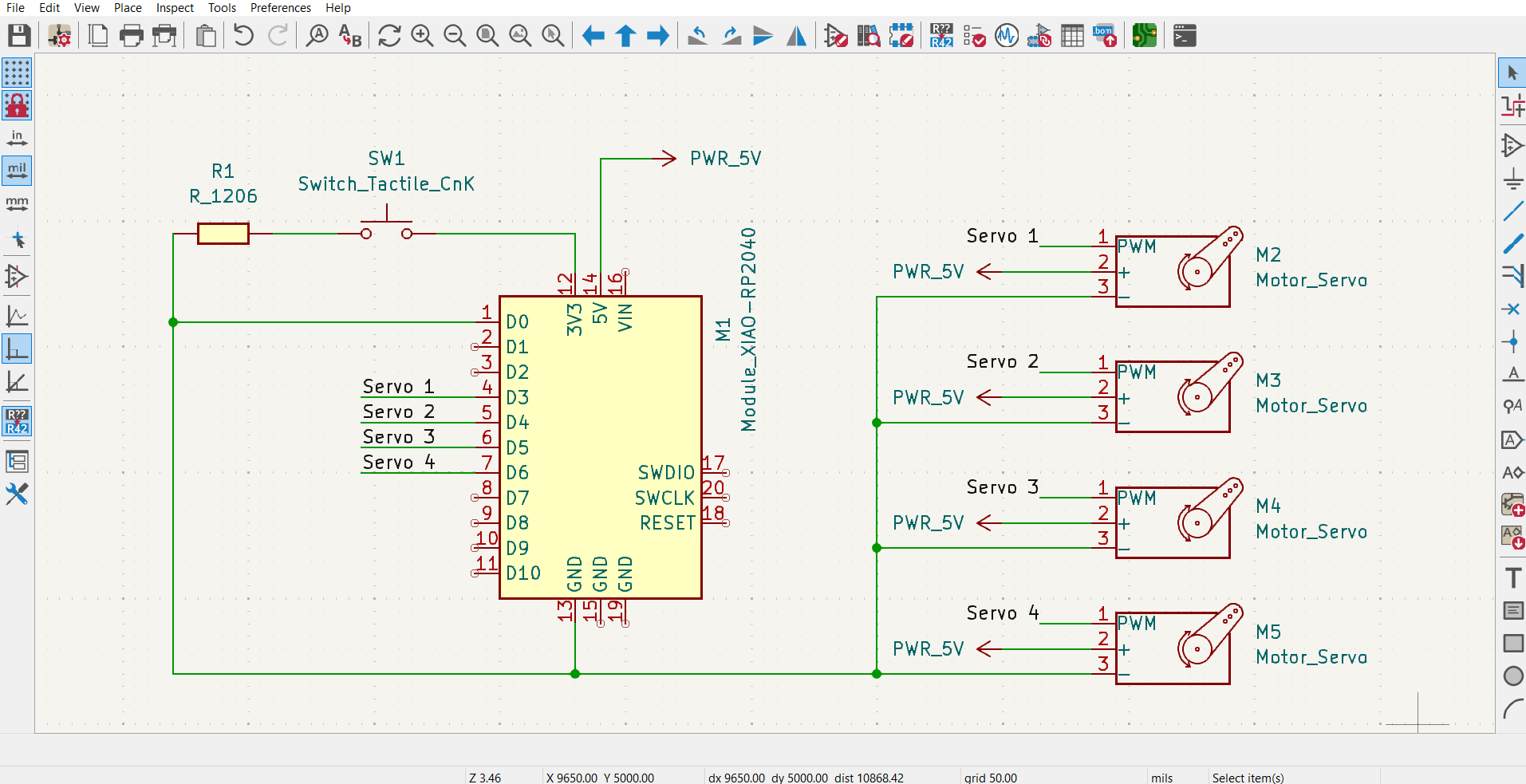Toggle the grid overrides lock
1526x784 pixels.
click(17, 105)
